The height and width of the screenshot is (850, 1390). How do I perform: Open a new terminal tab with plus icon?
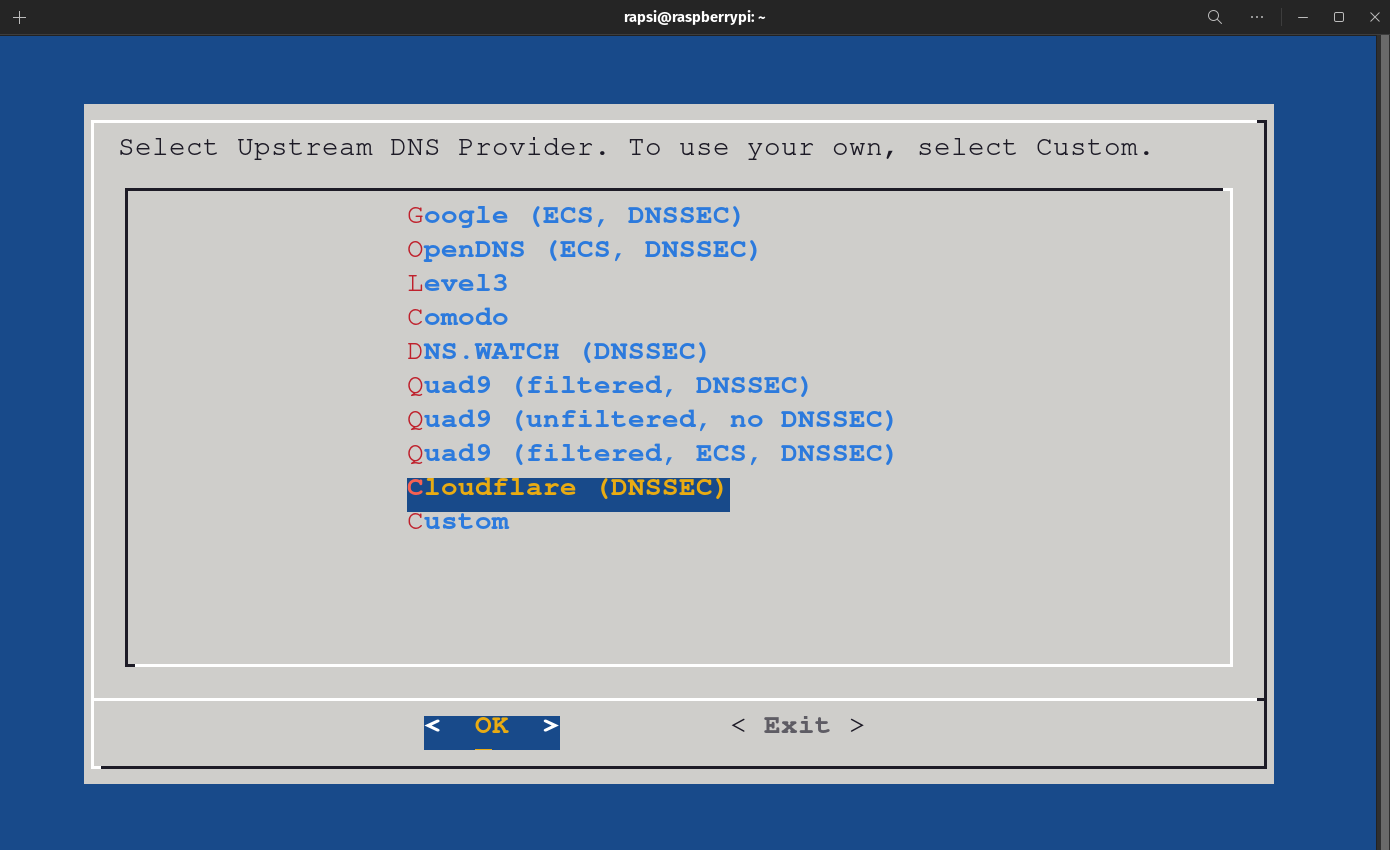pos(19,17)
